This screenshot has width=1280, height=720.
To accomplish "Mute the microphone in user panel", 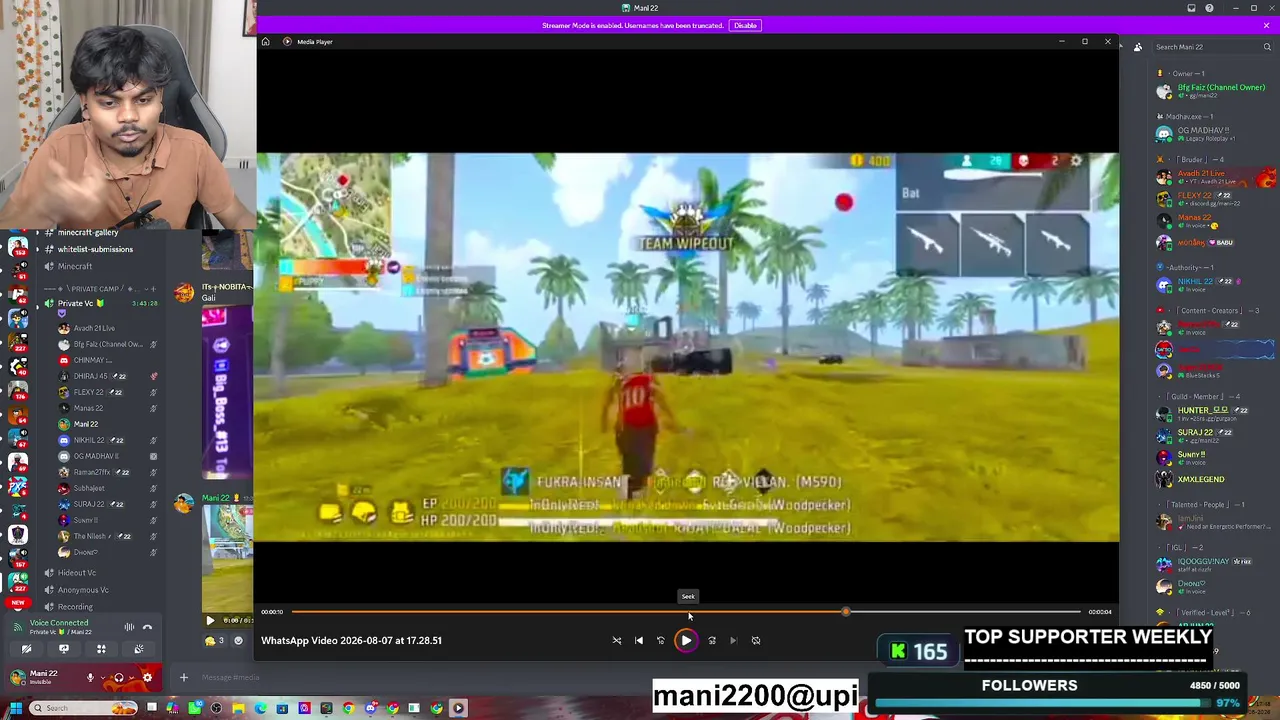I will [90, 678].
